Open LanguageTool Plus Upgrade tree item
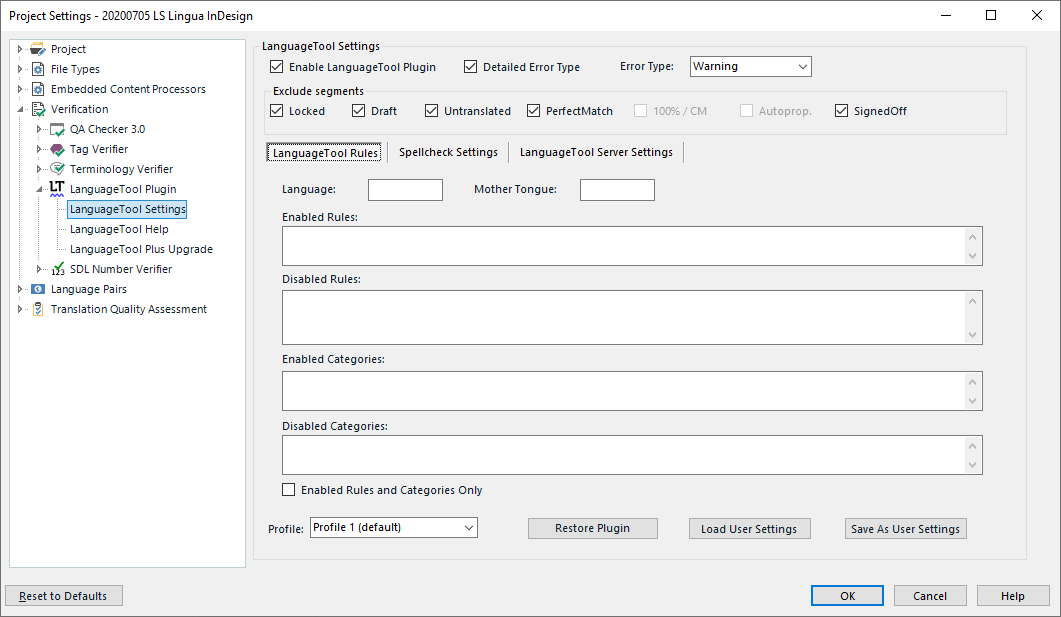 [141, 250]
